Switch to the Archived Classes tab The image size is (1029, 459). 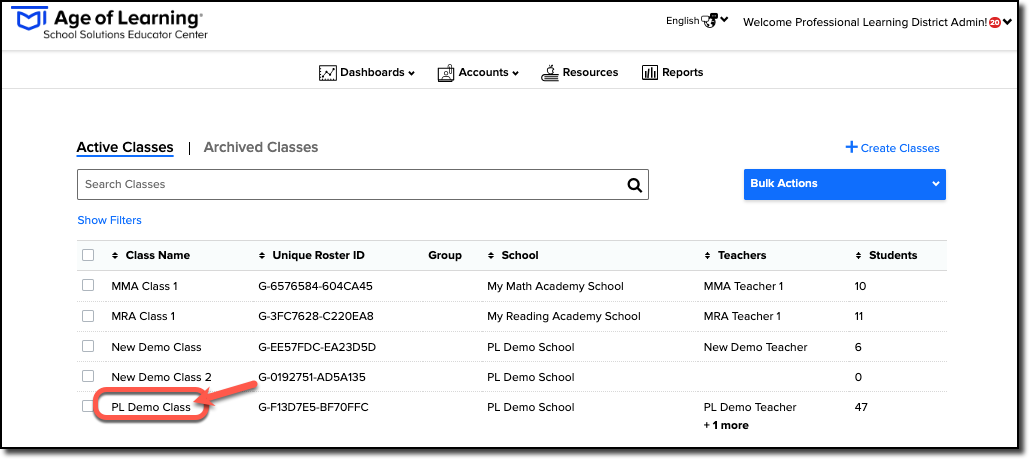[261, 147]
